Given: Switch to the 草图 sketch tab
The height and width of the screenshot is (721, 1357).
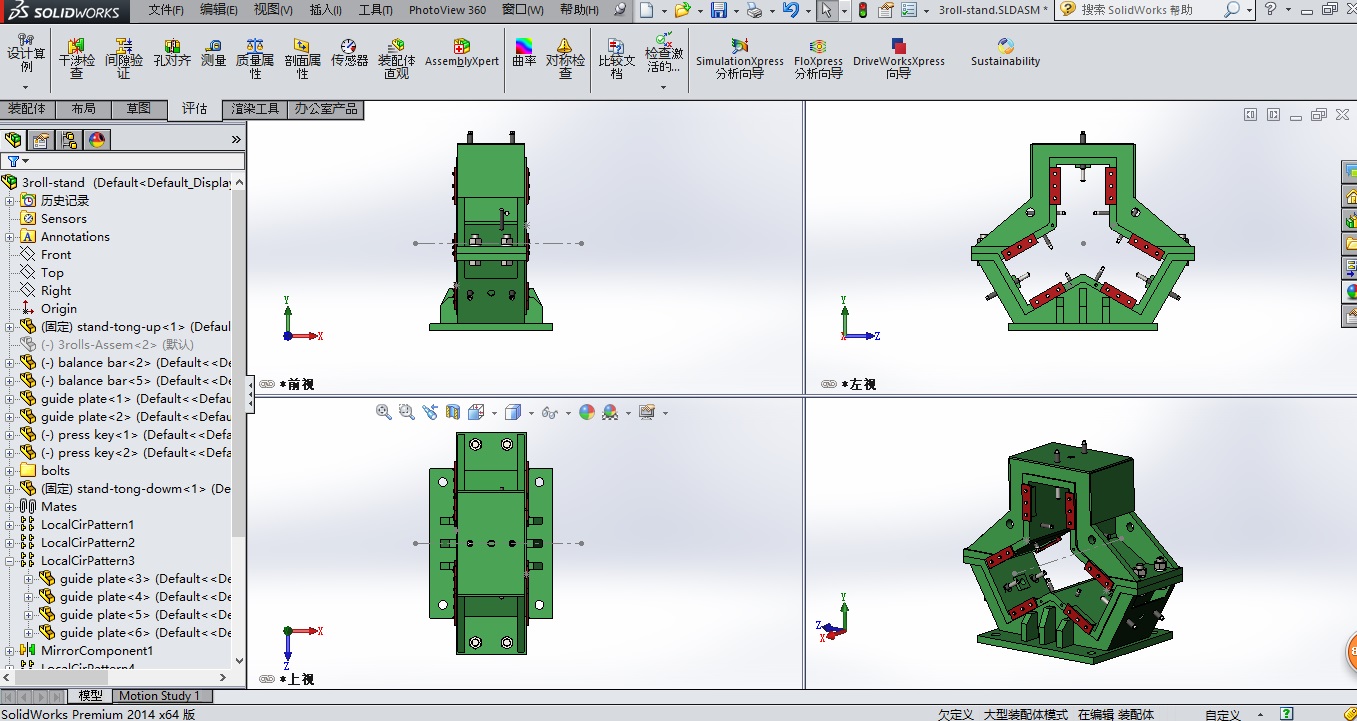Looking at the screenshot, I should tap(138, 109).
